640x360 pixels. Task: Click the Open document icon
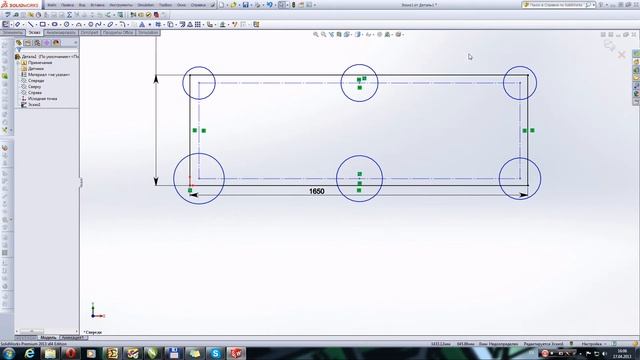[x=233, y=5]
